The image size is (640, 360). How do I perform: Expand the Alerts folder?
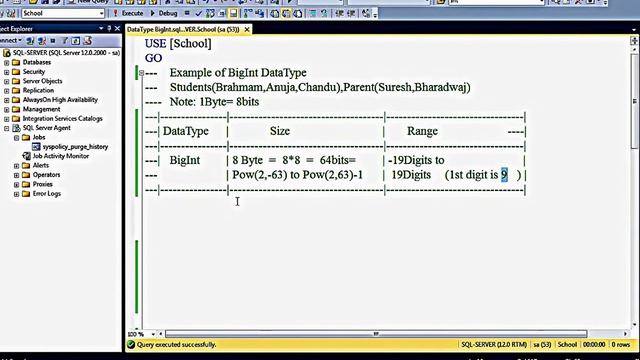coord(17,166)
